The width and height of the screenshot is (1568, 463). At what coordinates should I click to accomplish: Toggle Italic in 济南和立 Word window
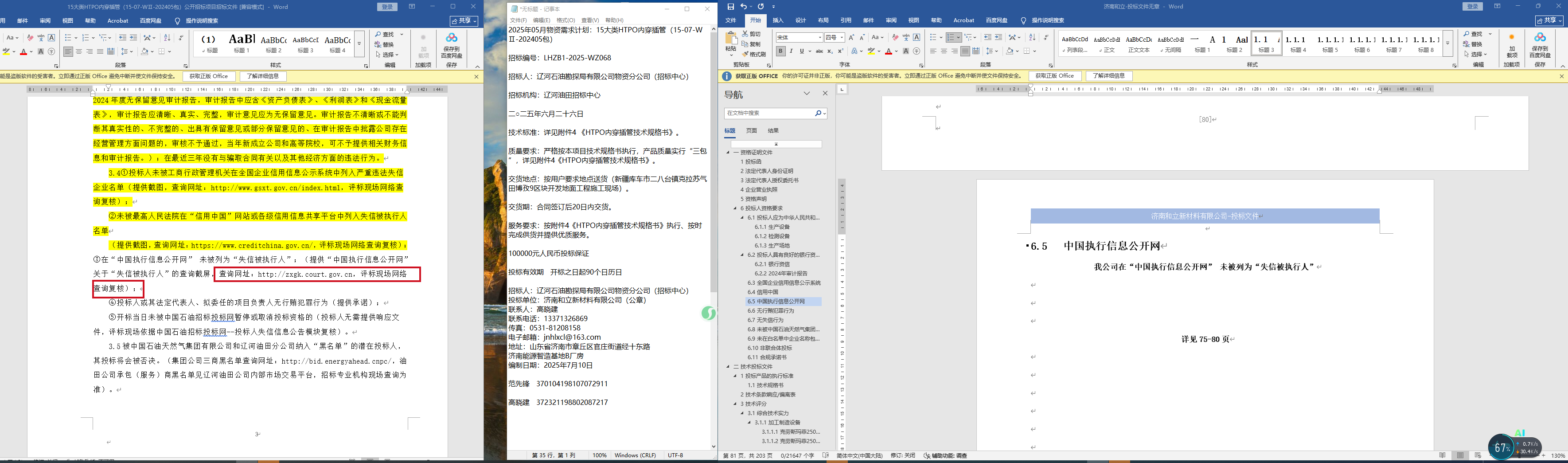tap(791, 51)
